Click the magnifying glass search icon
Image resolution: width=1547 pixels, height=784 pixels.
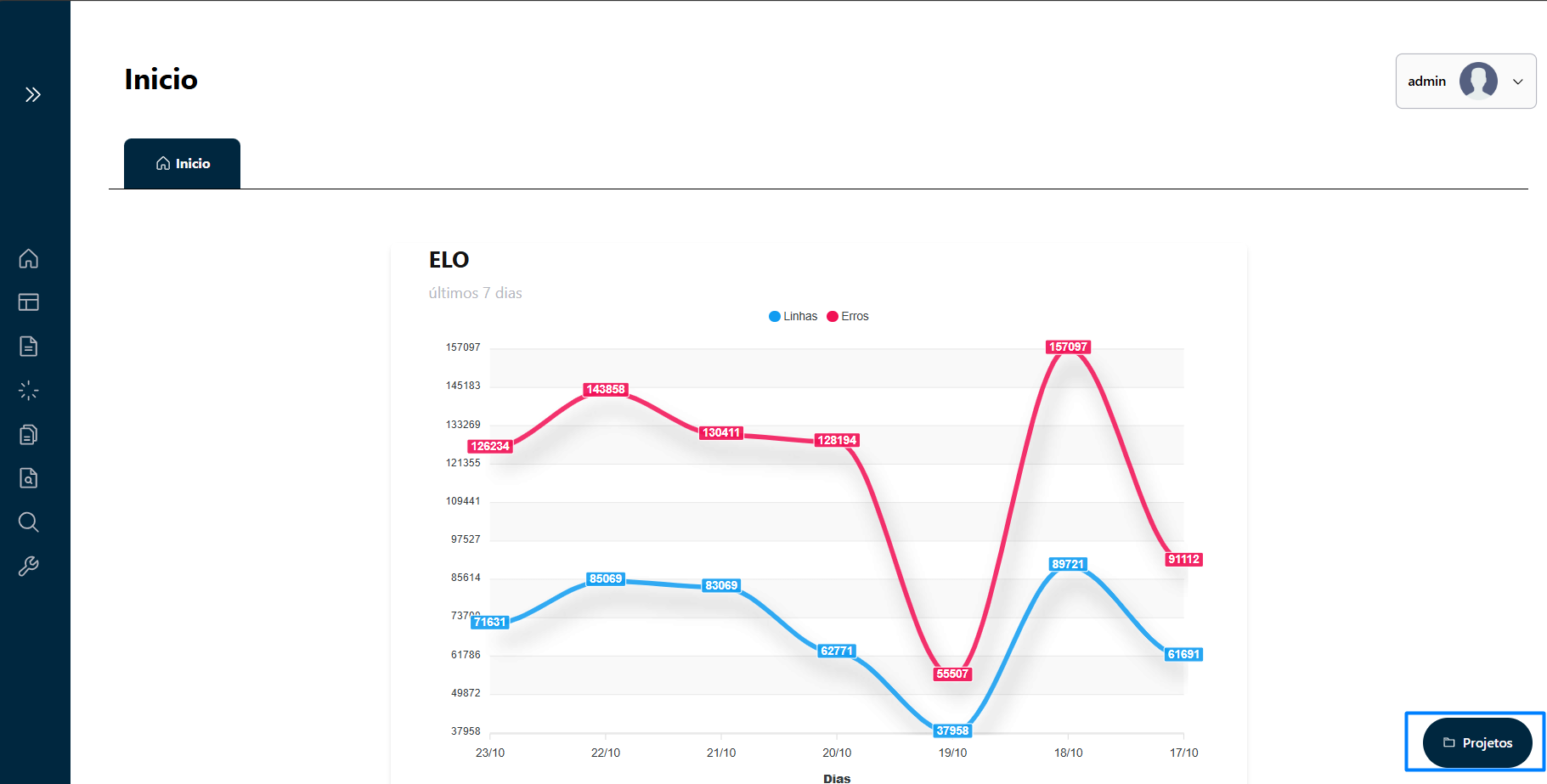(29, 522)
